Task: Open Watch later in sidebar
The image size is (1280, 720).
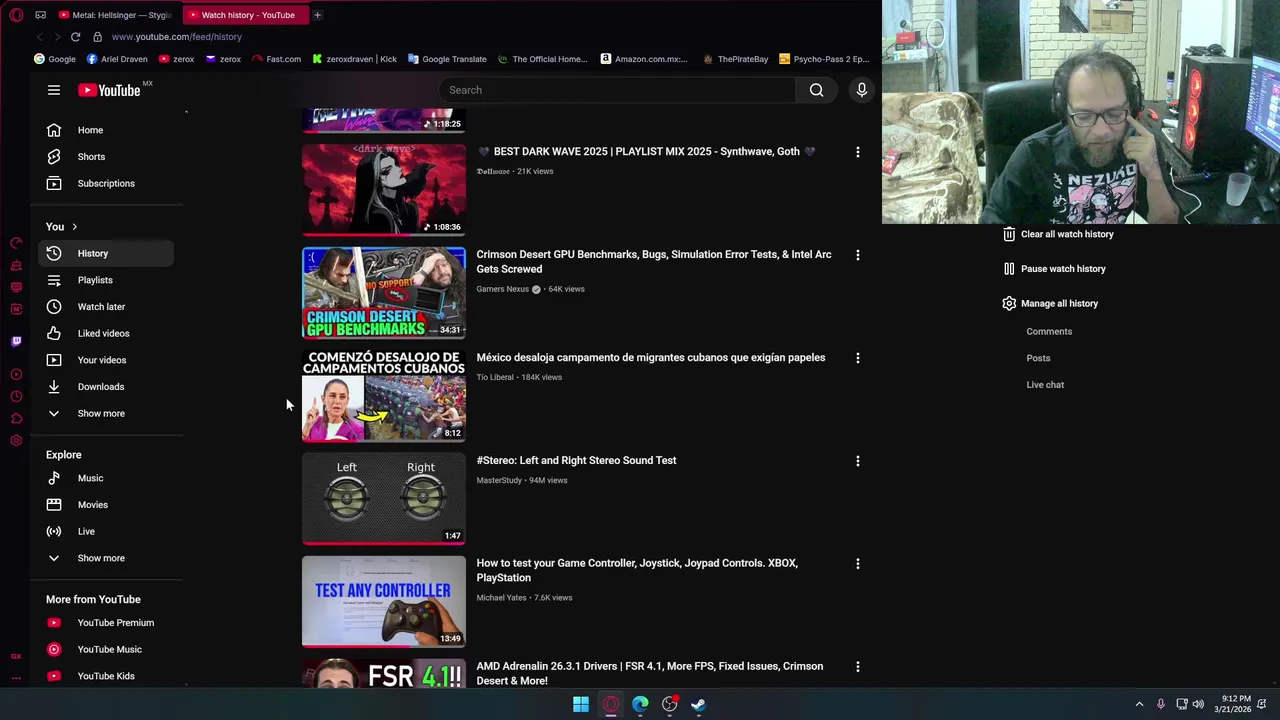Action: click(106, 307)
